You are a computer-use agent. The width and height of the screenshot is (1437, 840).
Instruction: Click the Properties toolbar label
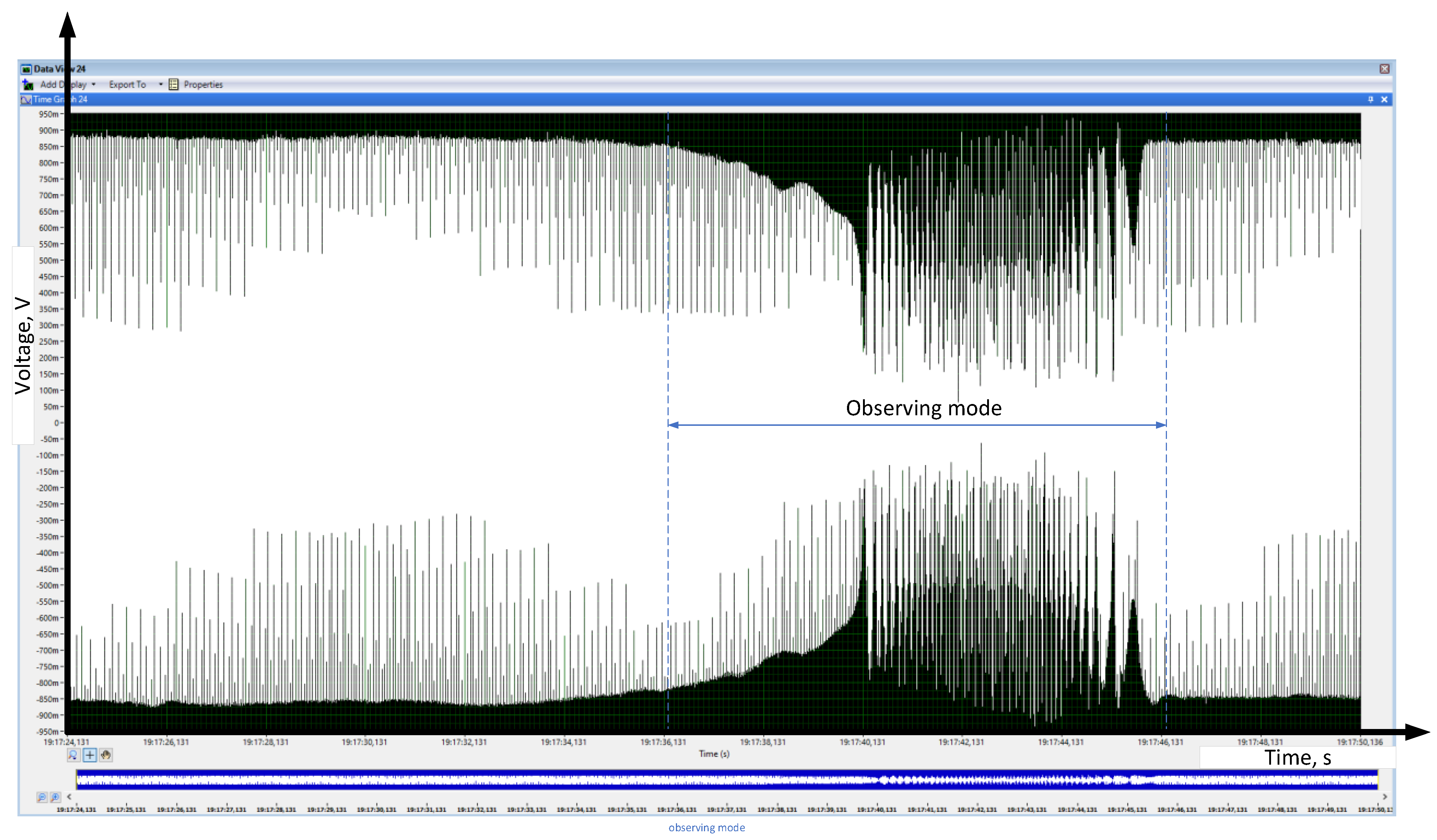[203, 84]
